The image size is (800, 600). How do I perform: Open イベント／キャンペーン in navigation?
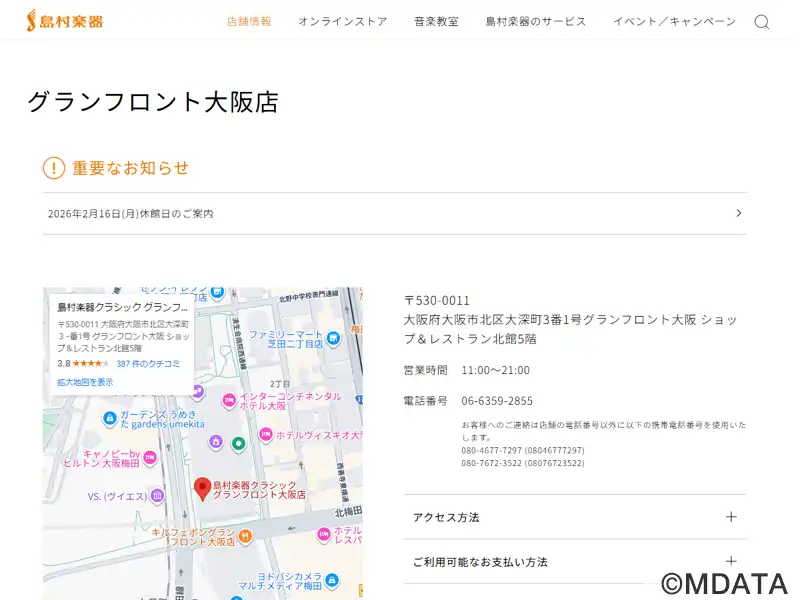674,21
